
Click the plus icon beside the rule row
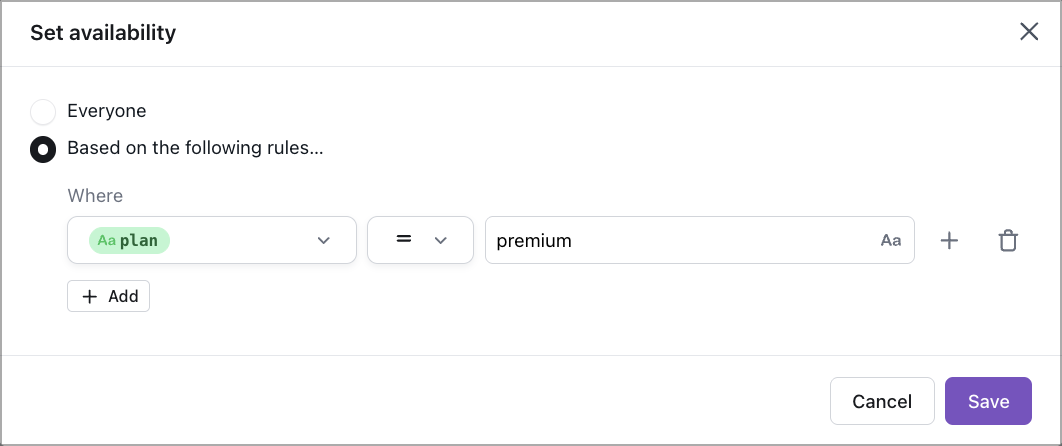[949, 240]
